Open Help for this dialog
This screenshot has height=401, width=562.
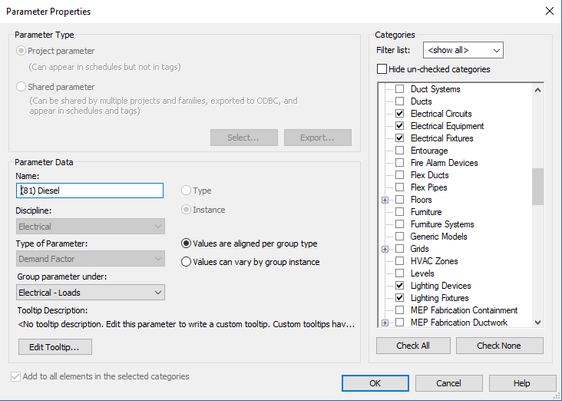[522, 383]
